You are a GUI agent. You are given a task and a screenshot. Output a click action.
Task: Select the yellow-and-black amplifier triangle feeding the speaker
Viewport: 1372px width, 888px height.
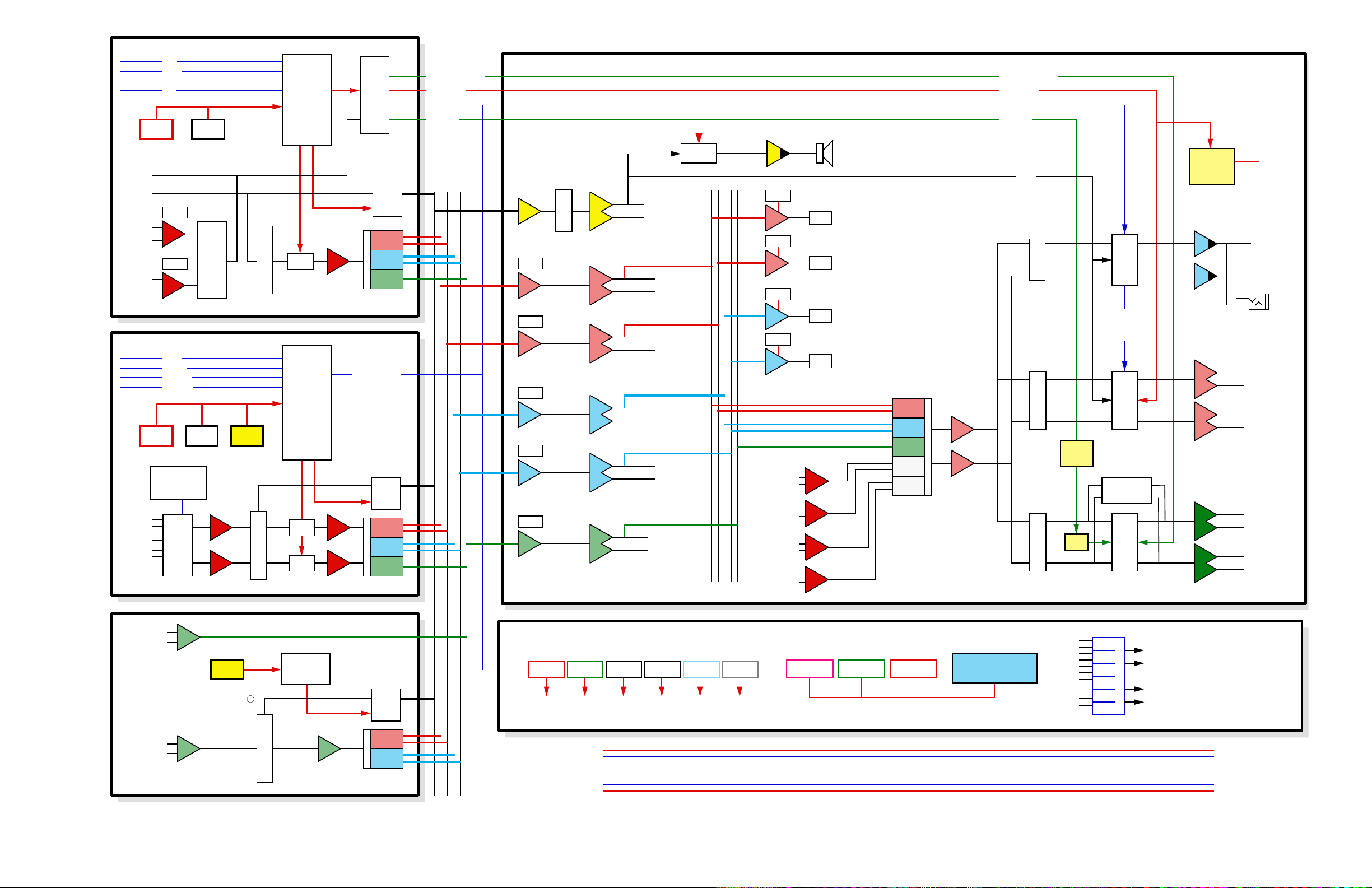pos(778,154)
